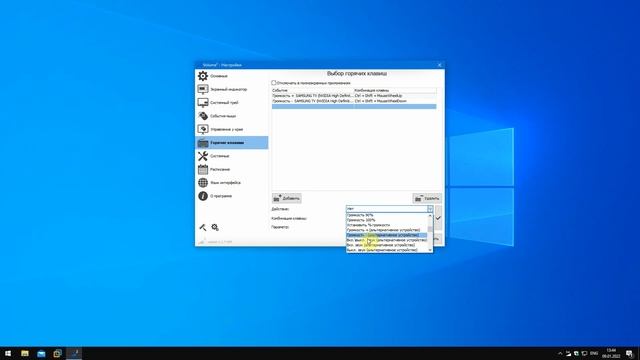Click dropdown list scrollbar up arrow
This screenshot has height=360, width=640.
coord(430,215)
